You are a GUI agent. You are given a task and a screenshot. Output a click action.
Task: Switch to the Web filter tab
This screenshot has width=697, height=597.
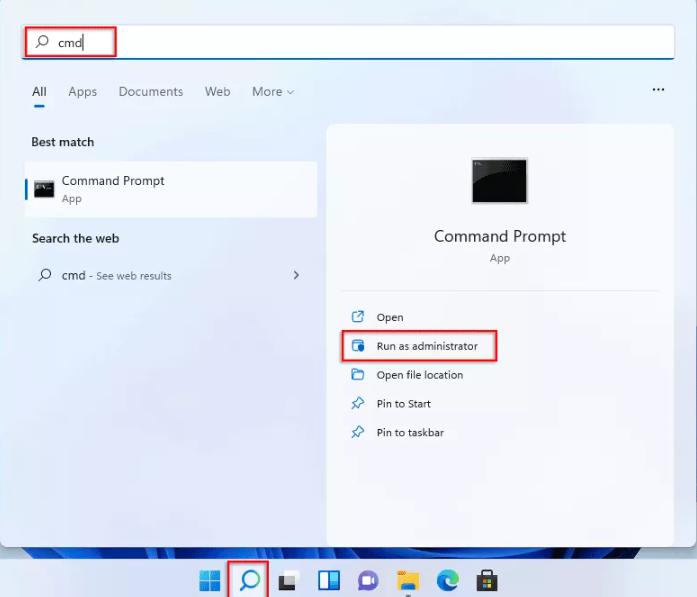pyautogui.click(x=217, y=92)
